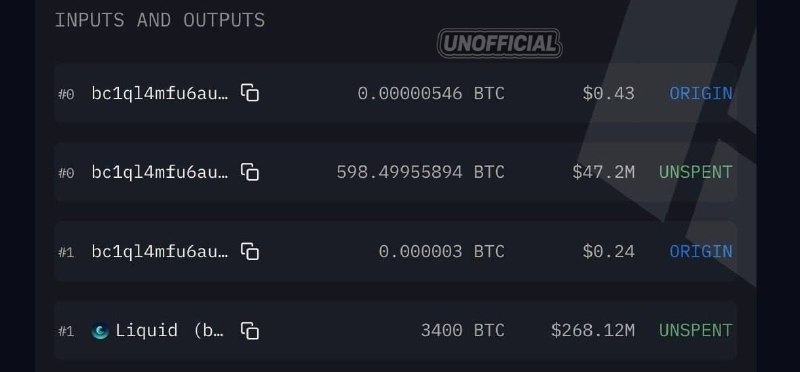Click the INPUTS AND OUTPUTS heading
The width and height of the screenshot is (800, 372).
(160, 20)
